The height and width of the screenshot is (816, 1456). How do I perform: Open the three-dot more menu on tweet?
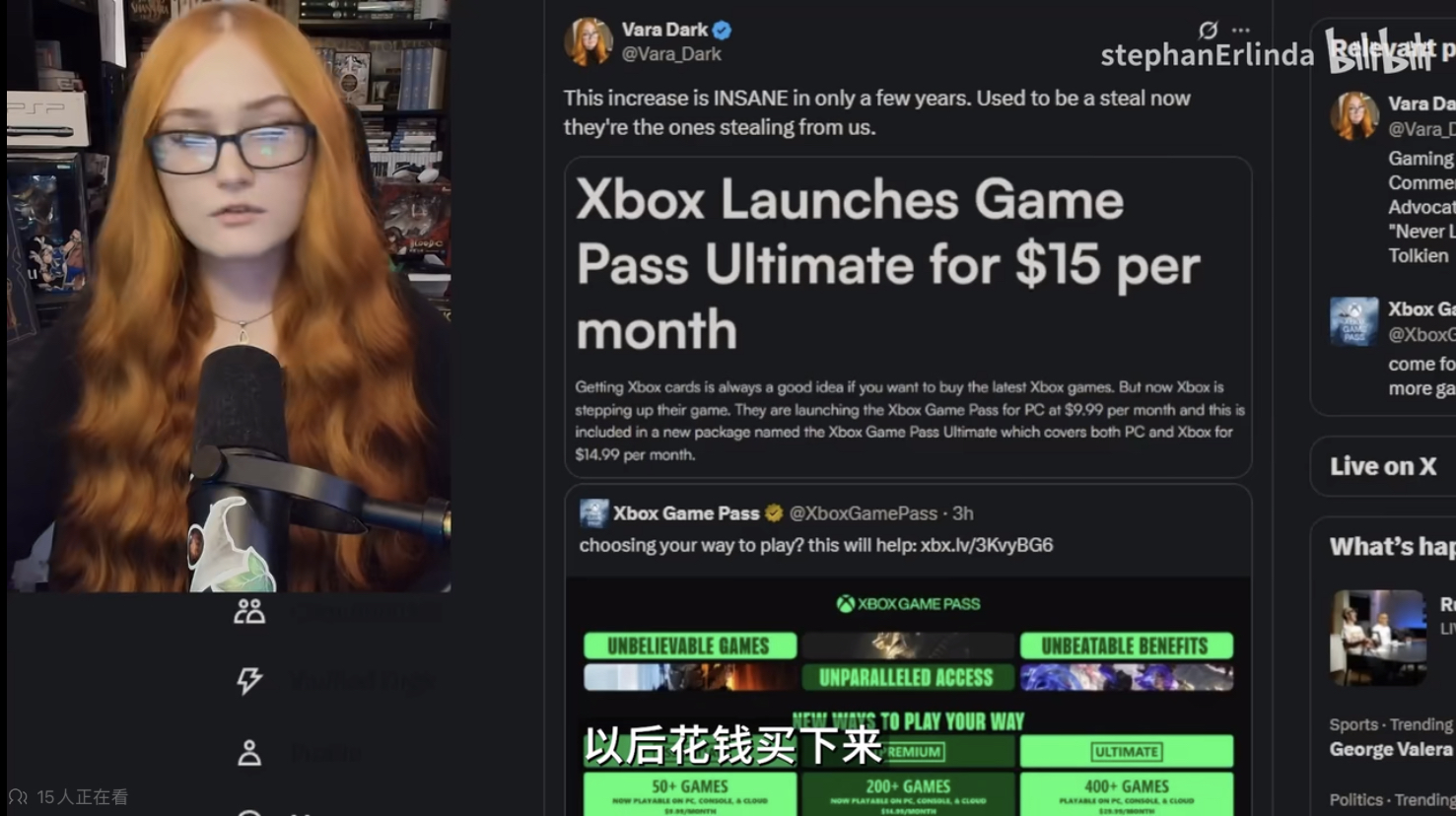coord(1241,31)
